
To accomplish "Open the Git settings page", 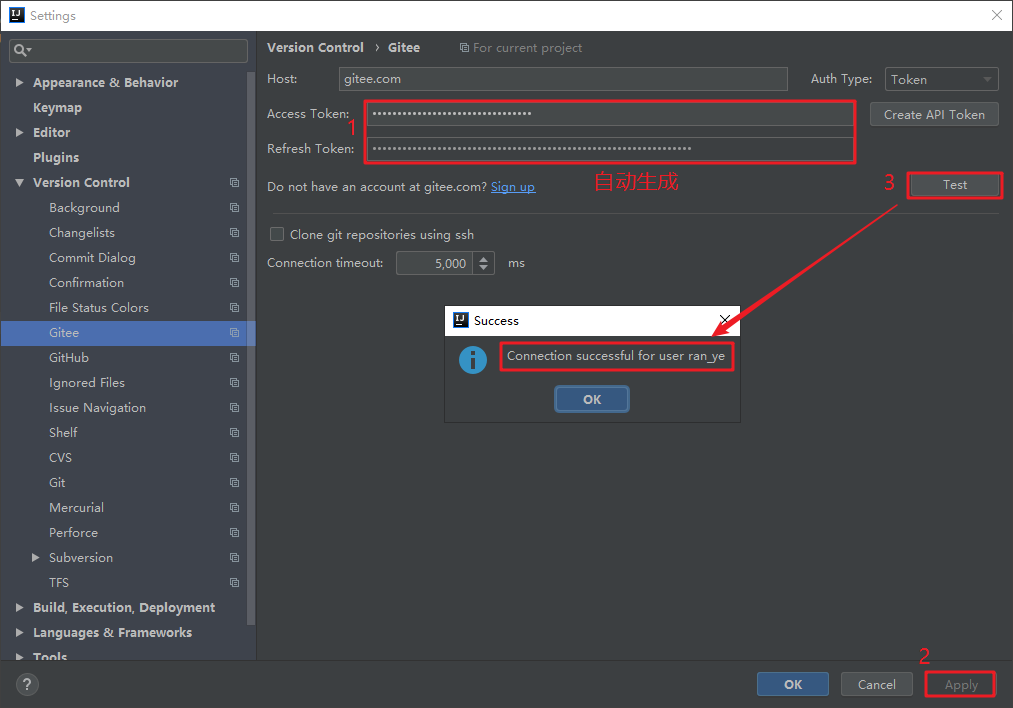I will pos(57,483).
